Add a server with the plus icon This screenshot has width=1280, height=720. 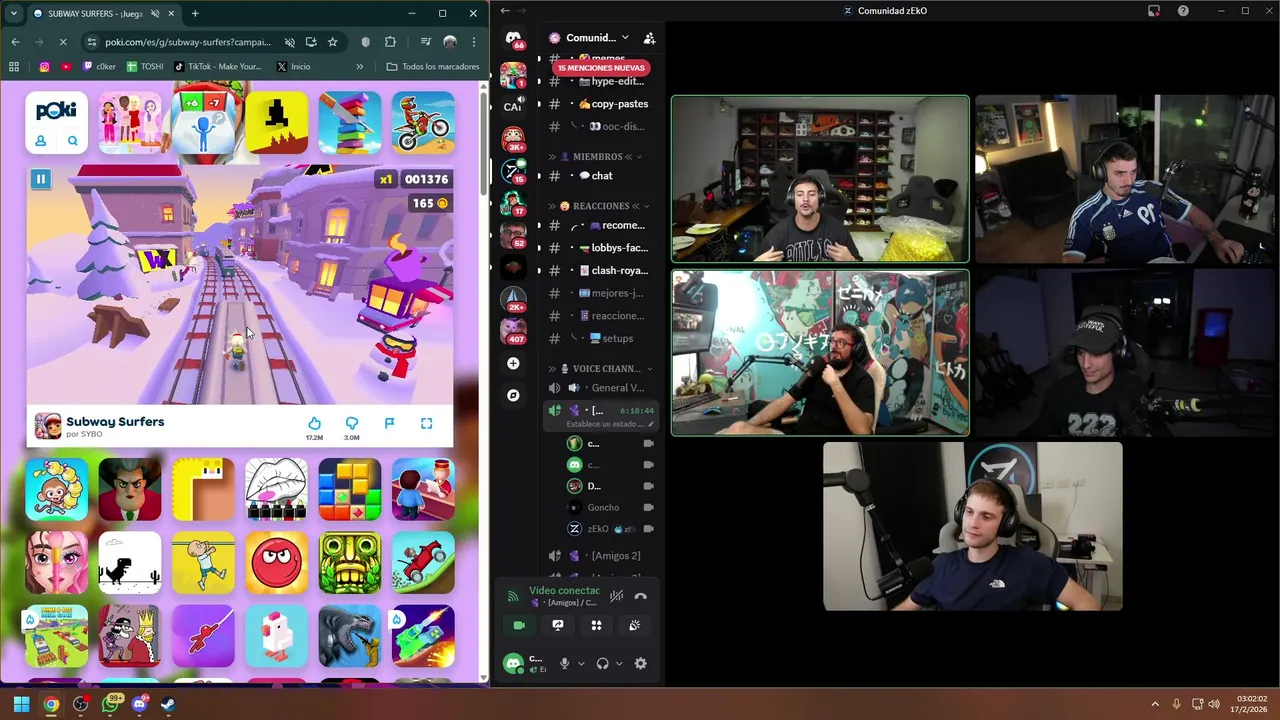[513, 364]
